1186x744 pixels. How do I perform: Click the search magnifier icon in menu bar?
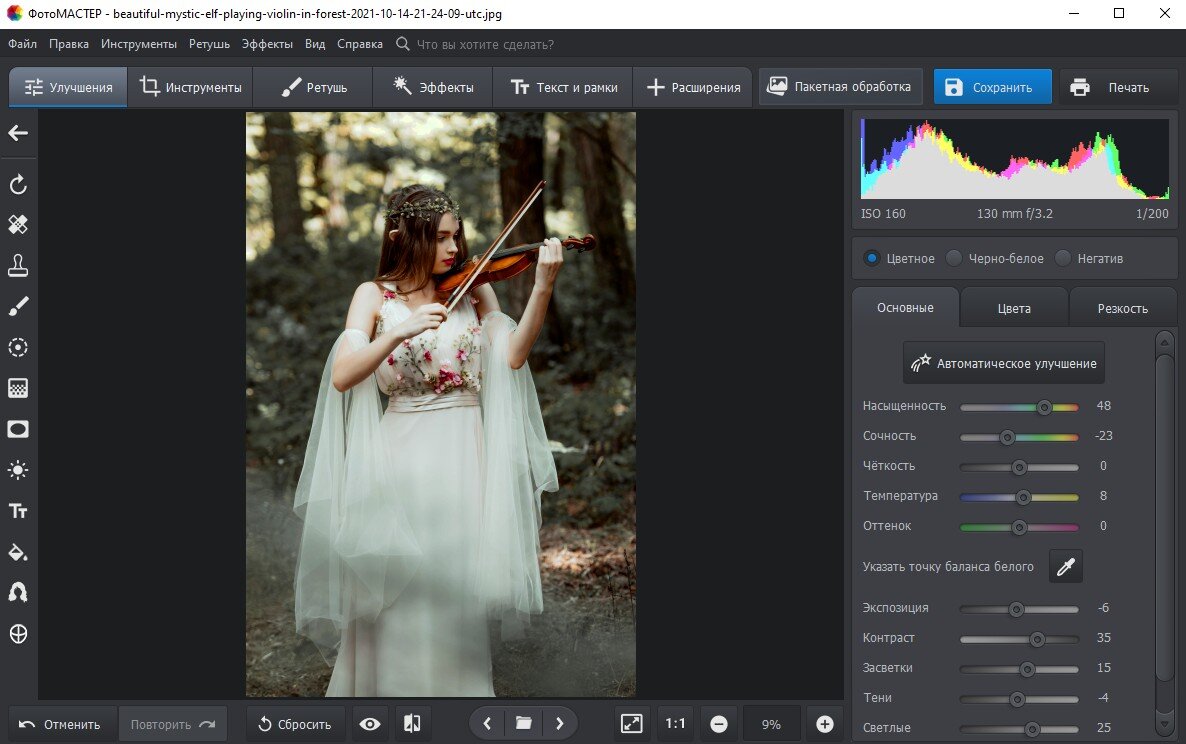(403, 44)
